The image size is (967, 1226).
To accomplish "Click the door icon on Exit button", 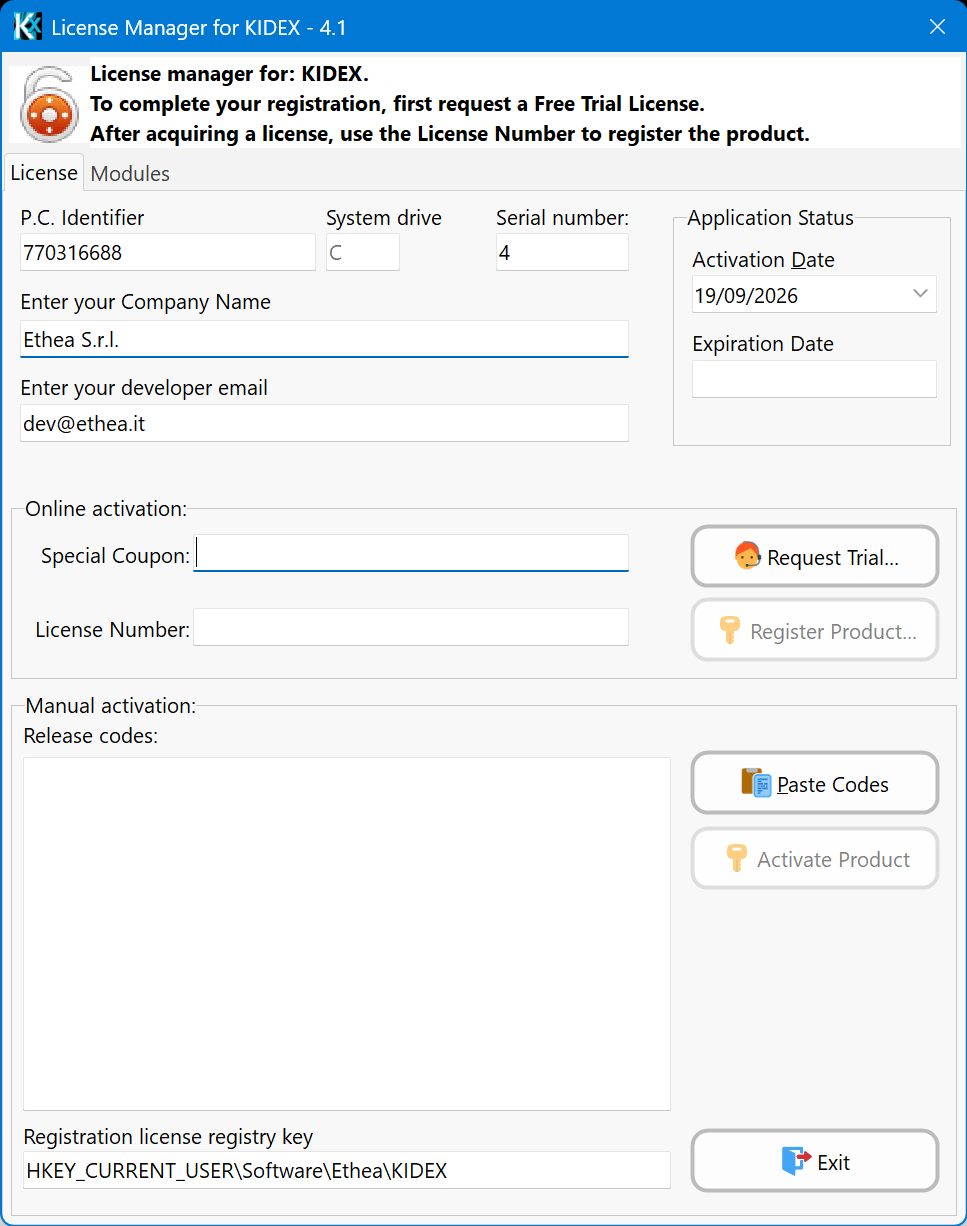I will [x=796, y=1161].
